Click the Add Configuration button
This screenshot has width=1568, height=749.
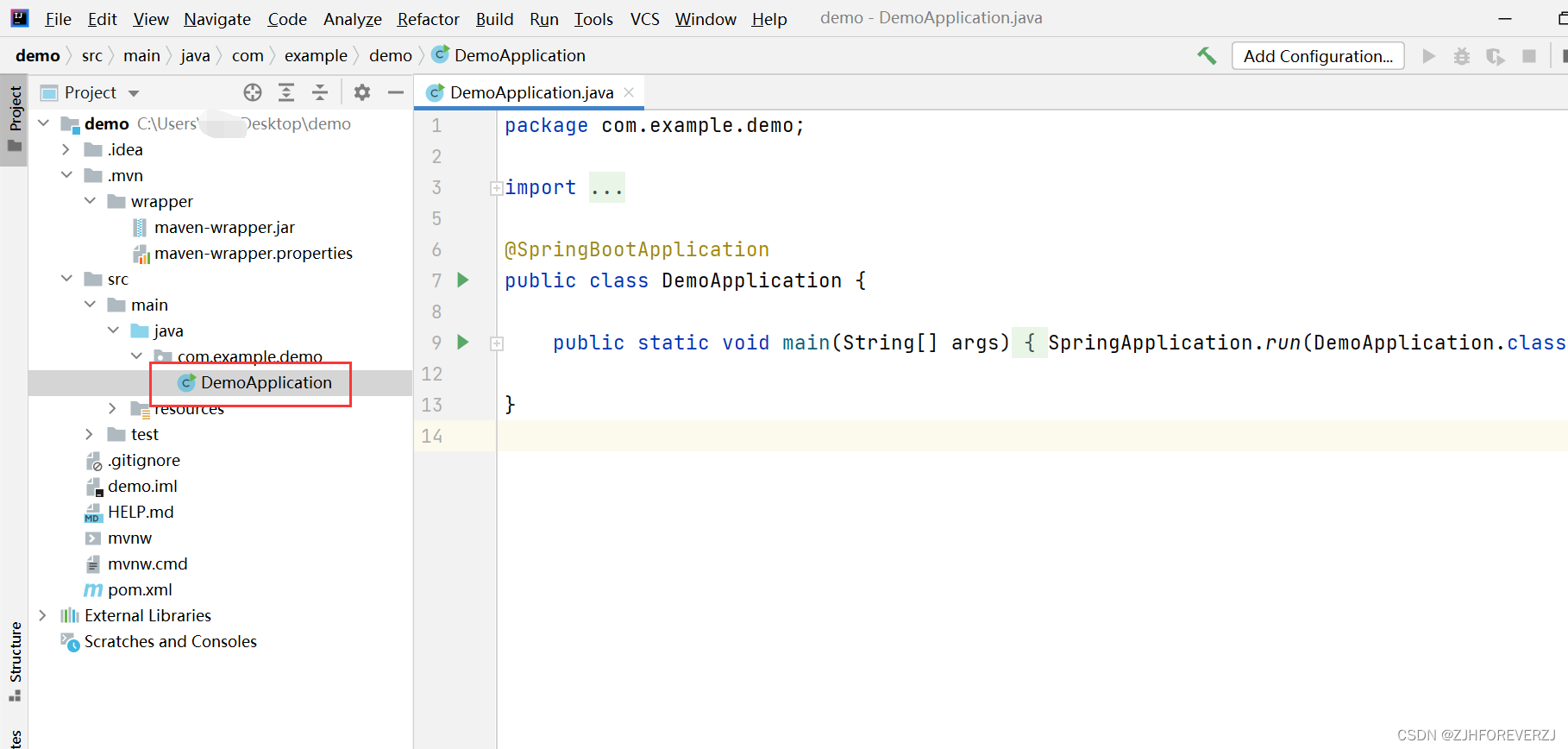click(x=1318, y=56)
